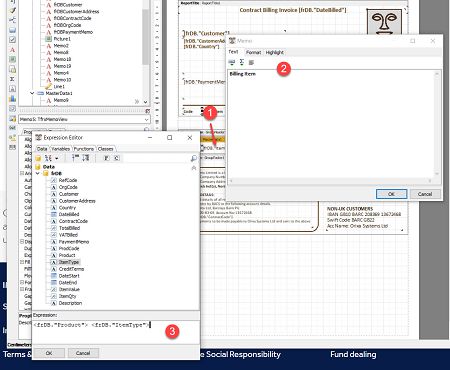This screenshot has width=450, height=370.
Task: Collapse the MasterData1 node in report tree
Action: (x=32, y=93)
